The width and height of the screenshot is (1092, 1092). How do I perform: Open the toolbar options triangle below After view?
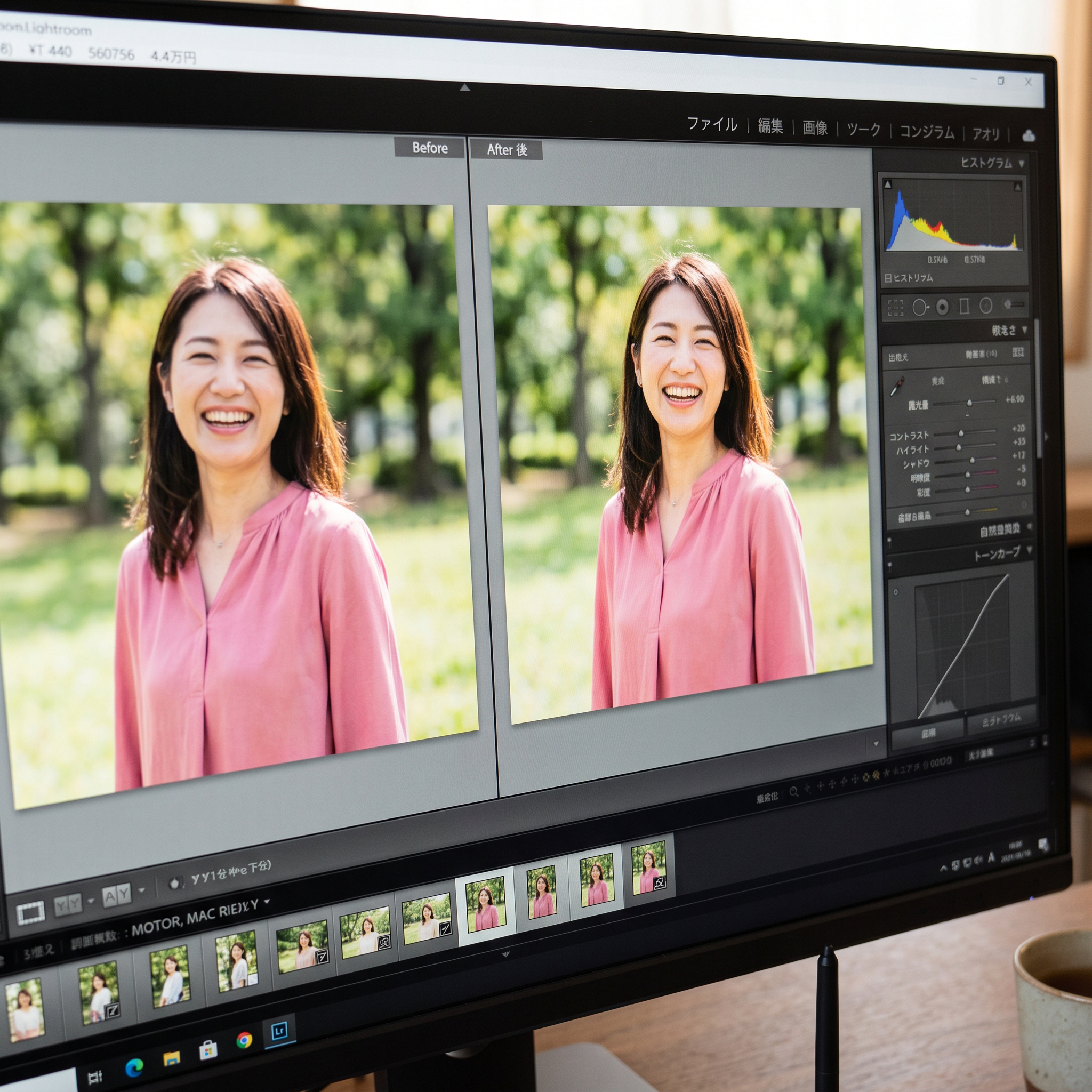[x=876, y=744]
